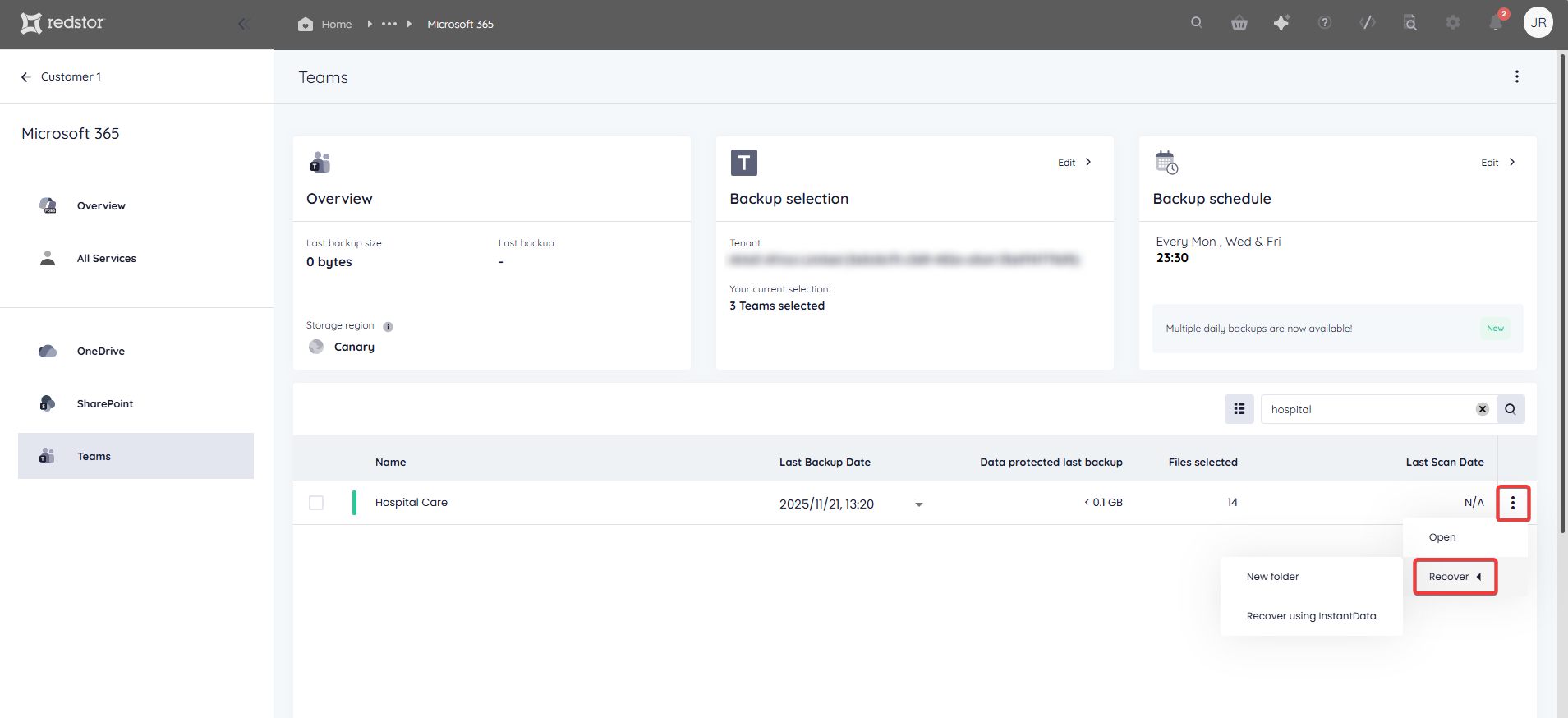Open settings gear in top bar

tap(1453, 23)
